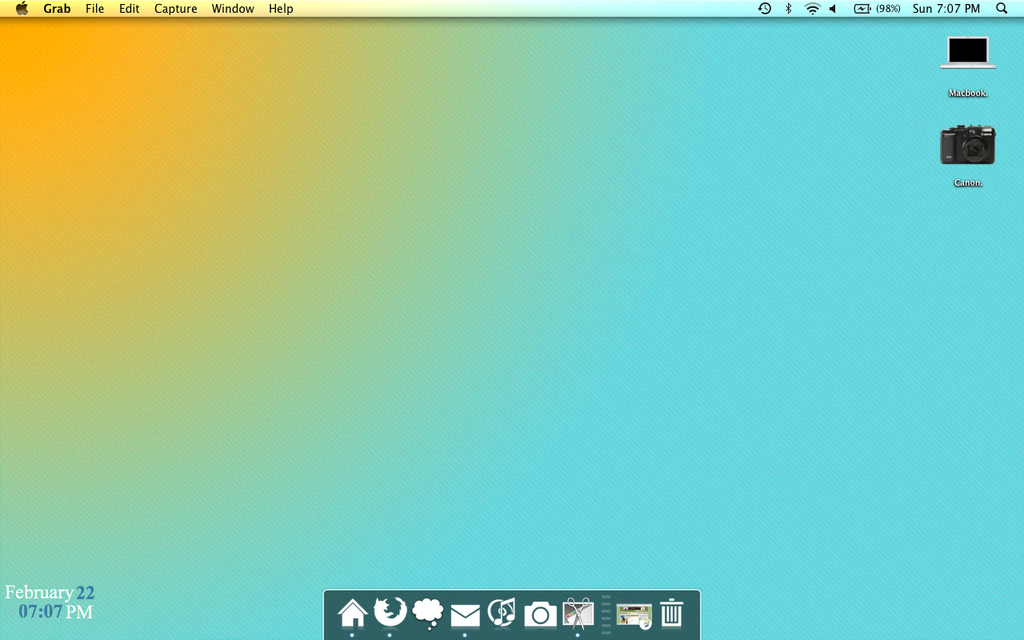Viewport: 1024px width, 640px height.
Task: Open the Edit menu
Action: pos(129,8)
